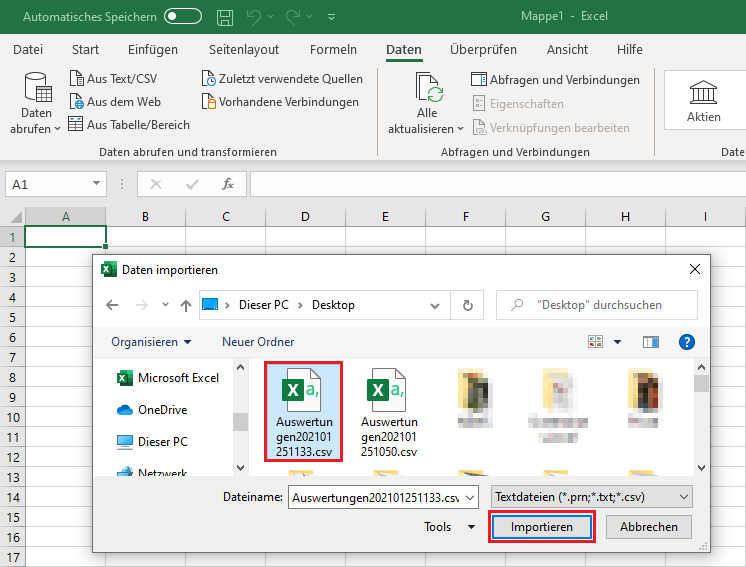
Task: Click the Alle aktualisieren refresh icon
Action: pos(428,87)
